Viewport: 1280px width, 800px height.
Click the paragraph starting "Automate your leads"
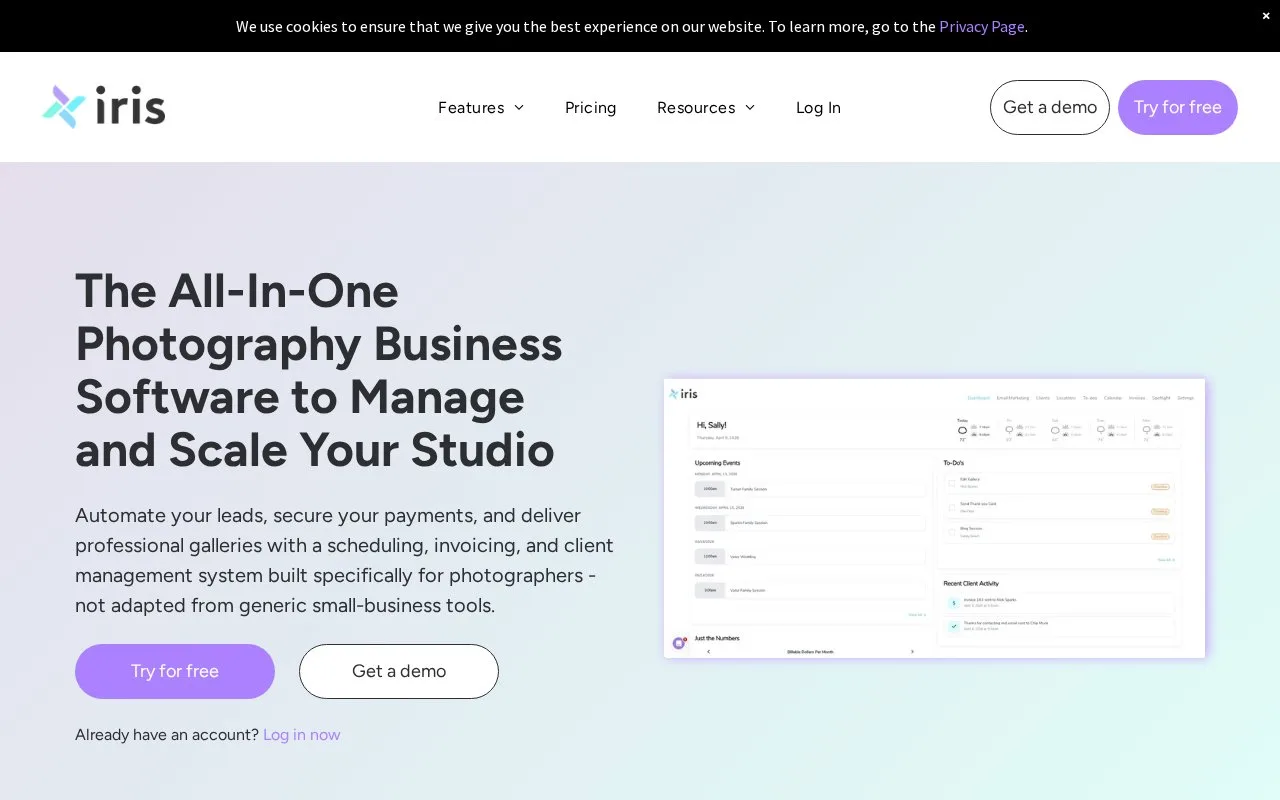[345, 560]
